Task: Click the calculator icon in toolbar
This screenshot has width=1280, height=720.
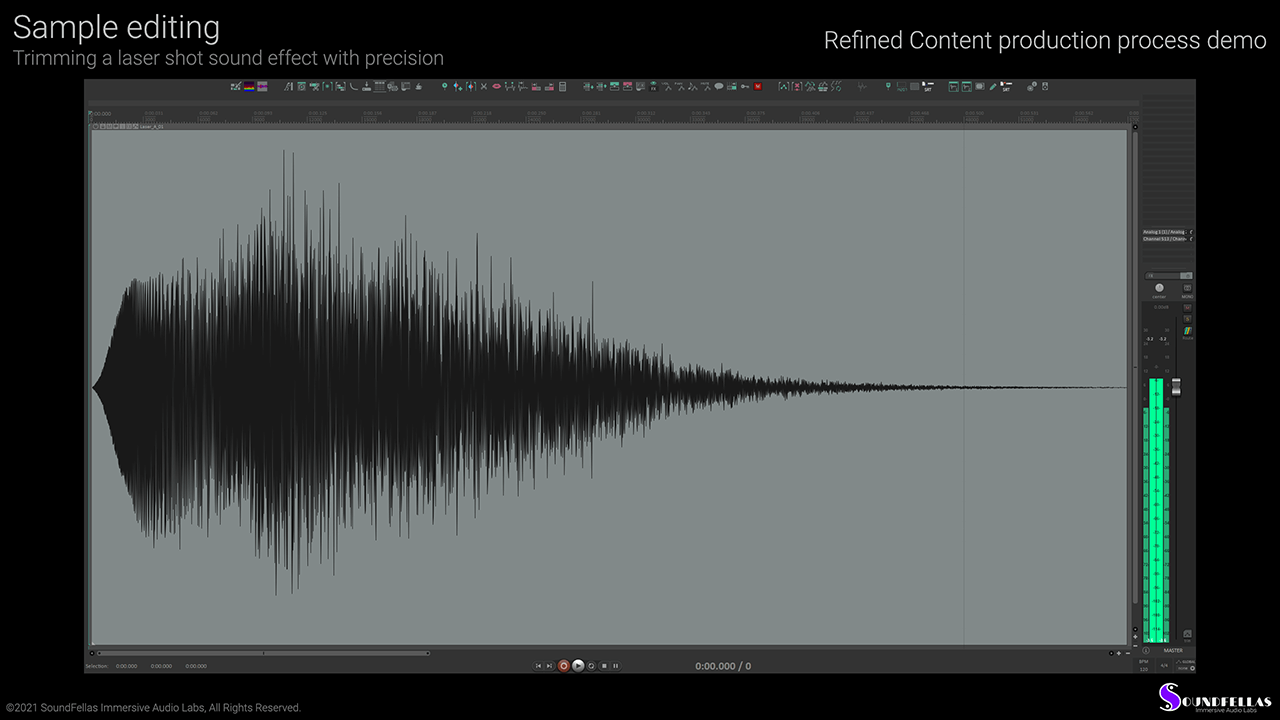Action: coord(562,87)
